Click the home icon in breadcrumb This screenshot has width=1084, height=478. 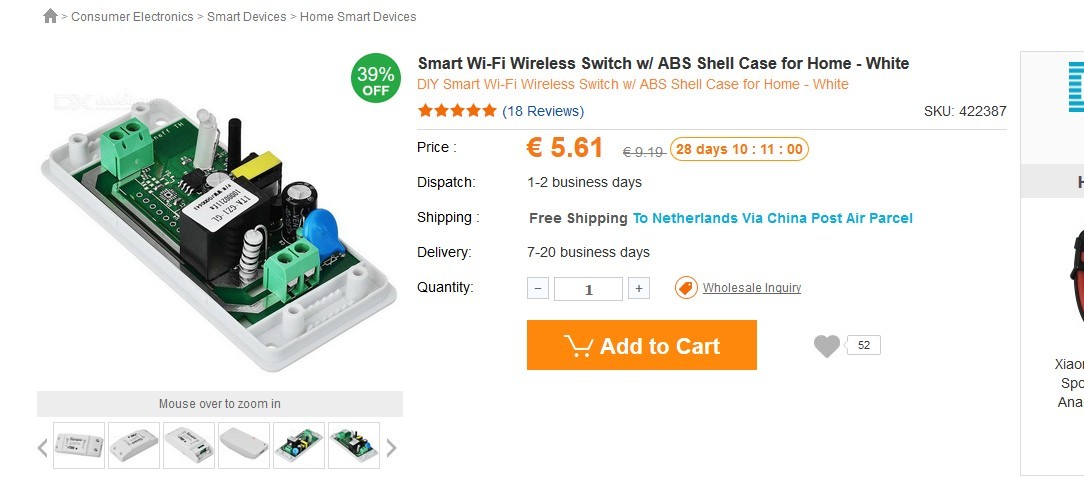pyautogui.click(x=50, y=16)
